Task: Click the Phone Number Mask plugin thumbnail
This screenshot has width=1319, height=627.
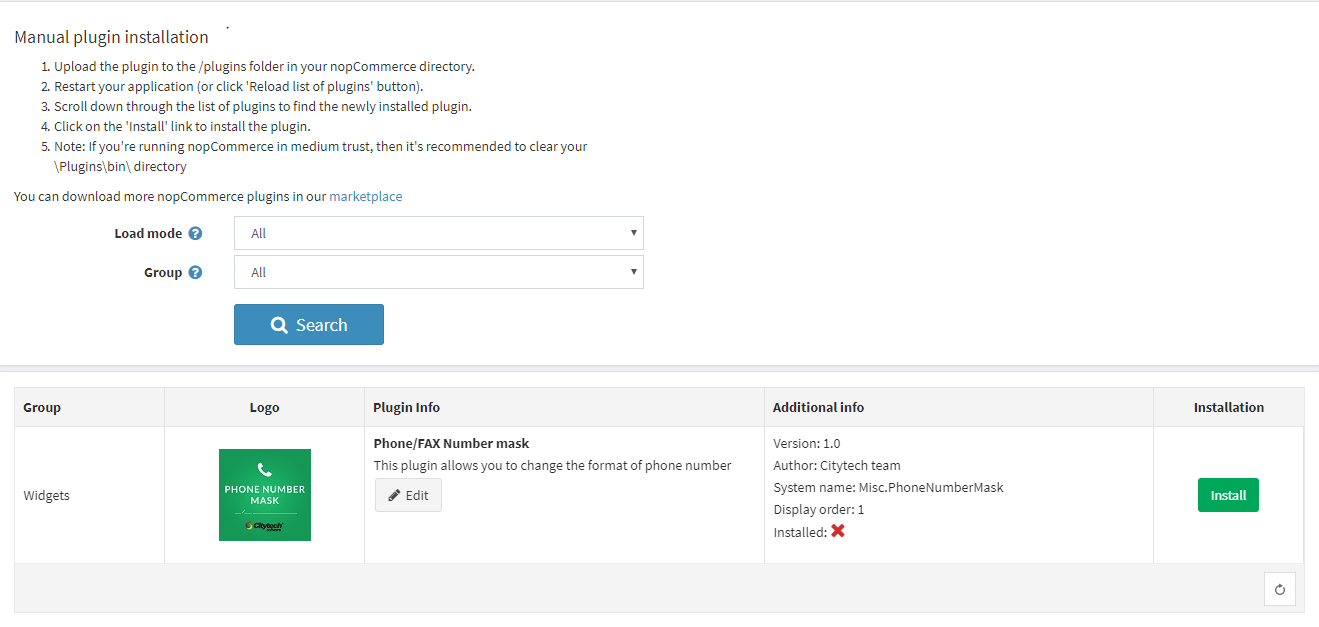Action: (x=264, y=494)
